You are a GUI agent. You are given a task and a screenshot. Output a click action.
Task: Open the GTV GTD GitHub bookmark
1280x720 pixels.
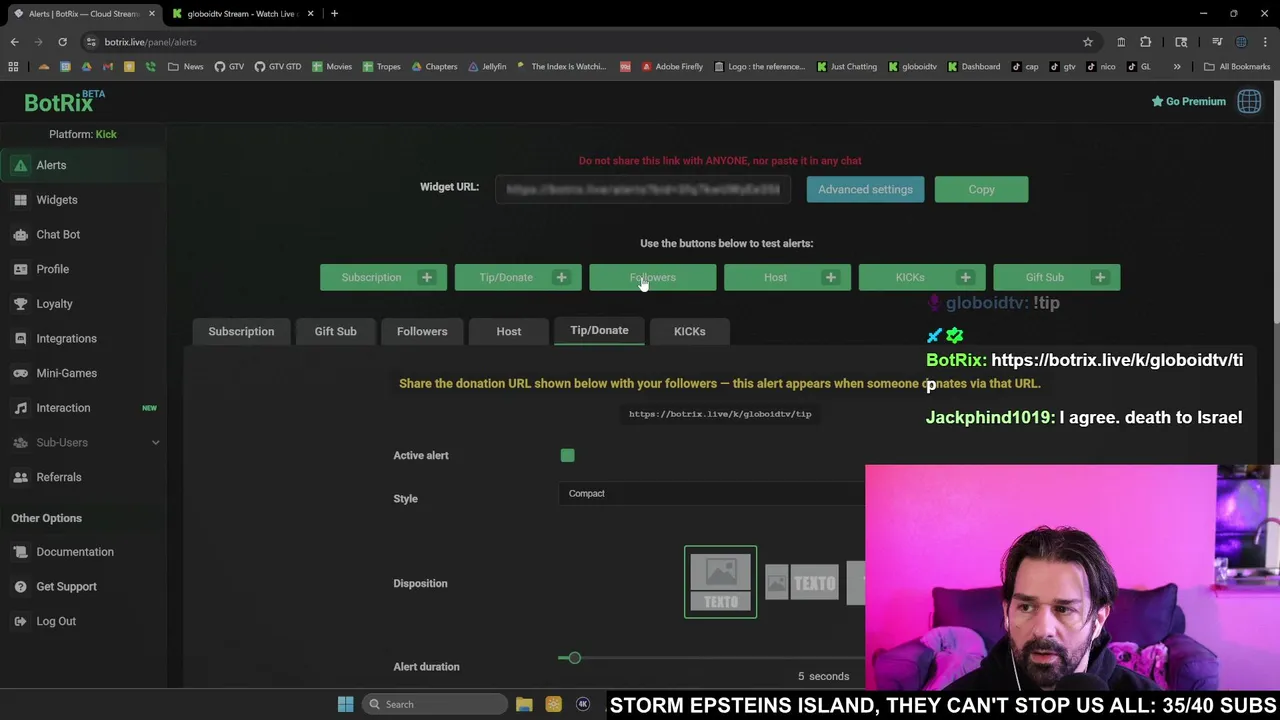click(x=277, y=67)
